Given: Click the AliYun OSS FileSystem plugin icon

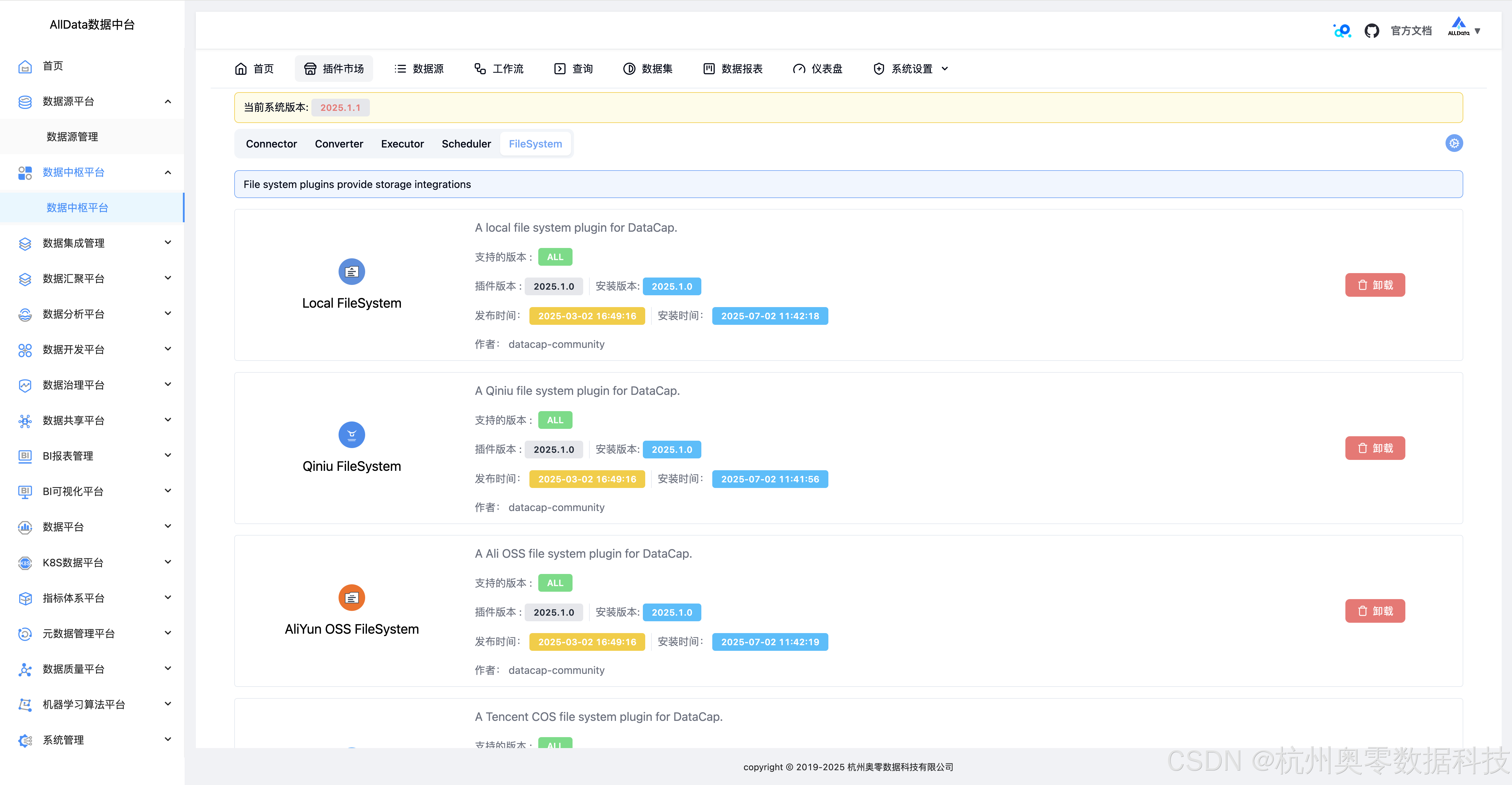Looking at the screenshot, I should click(352, 598).
